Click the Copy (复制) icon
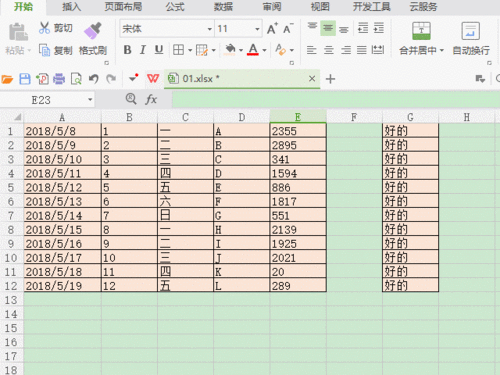Image resolution: width=500 pixels, height=375 pixels. 44,50
